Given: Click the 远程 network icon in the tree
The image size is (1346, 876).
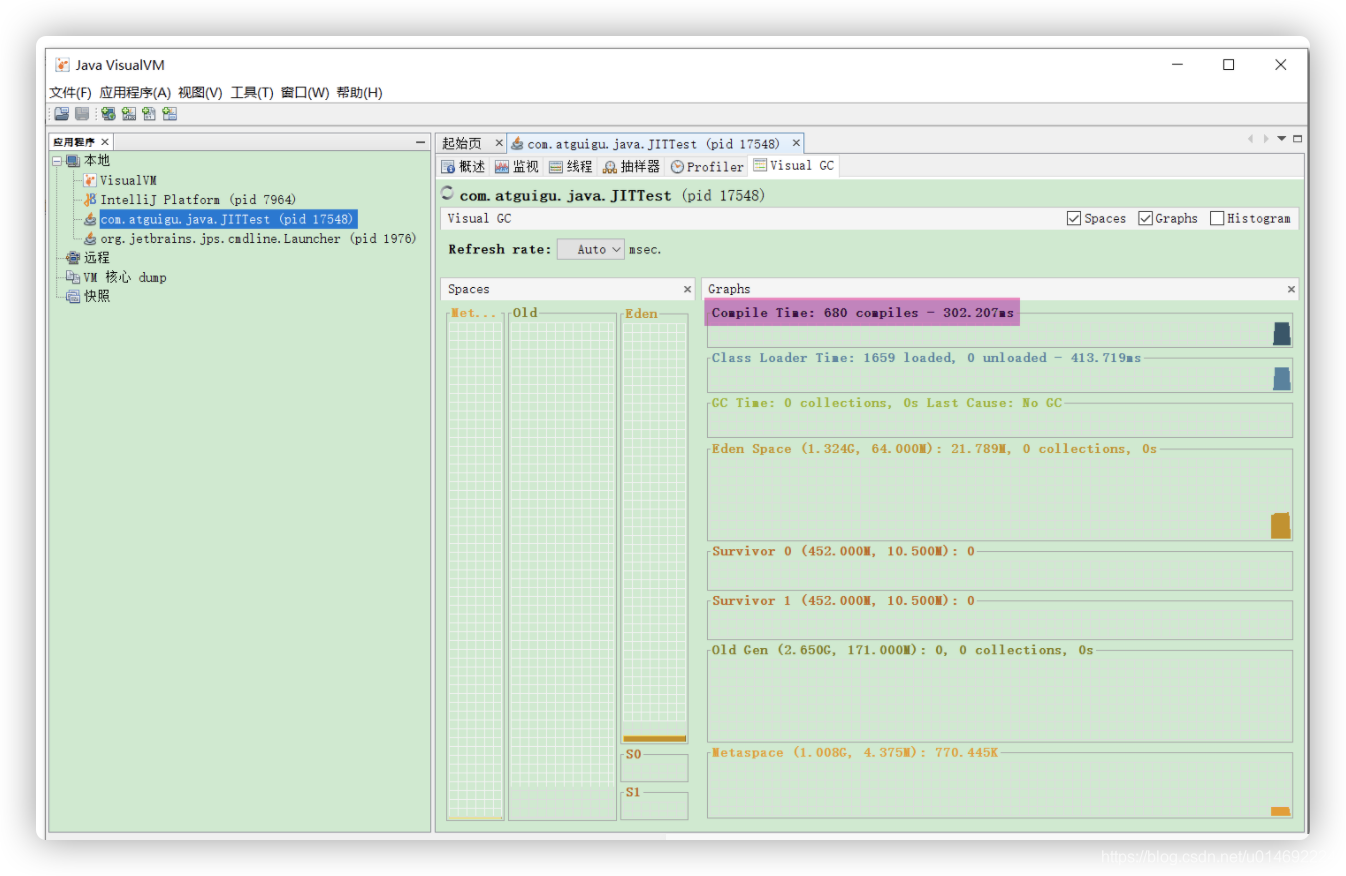Looking at the screenshot, I should point(73,258).
